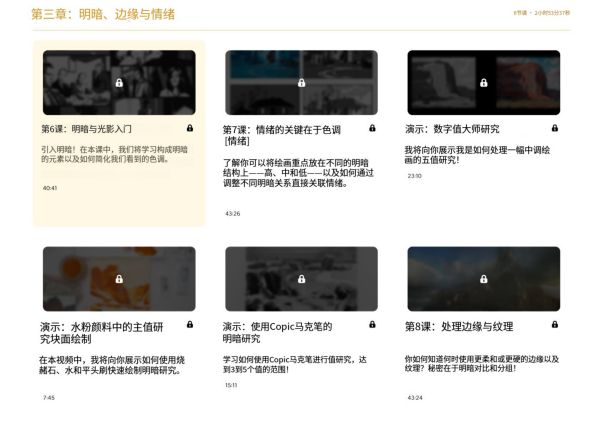Open lesson title 第7课：情绪的关键在于色调
Screen dimensions: 600x423
(282, 135)
